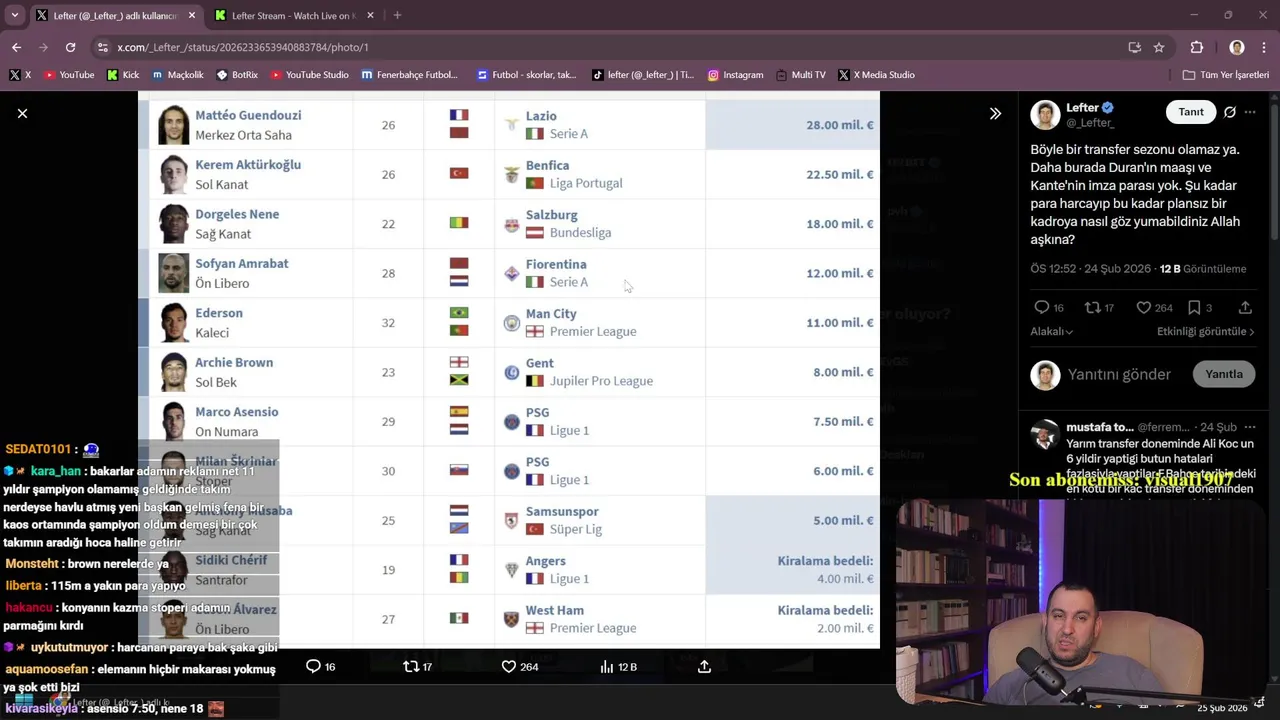Open the X Media Studio bookmark

pos(876,75)
